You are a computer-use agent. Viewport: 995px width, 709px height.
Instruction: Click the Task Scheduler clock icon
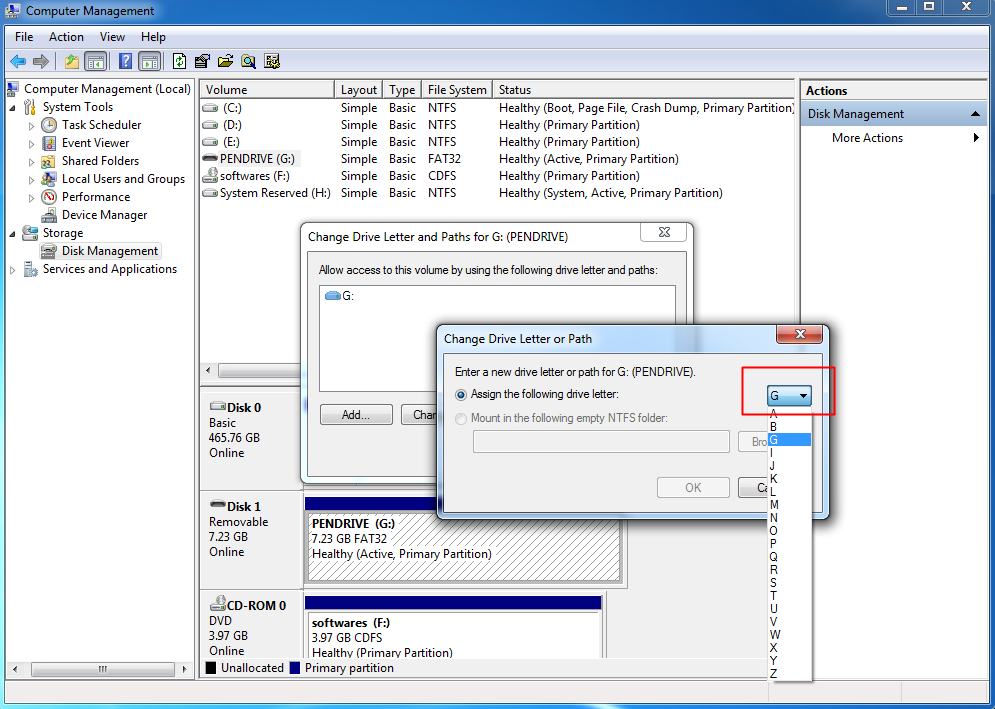49,125
